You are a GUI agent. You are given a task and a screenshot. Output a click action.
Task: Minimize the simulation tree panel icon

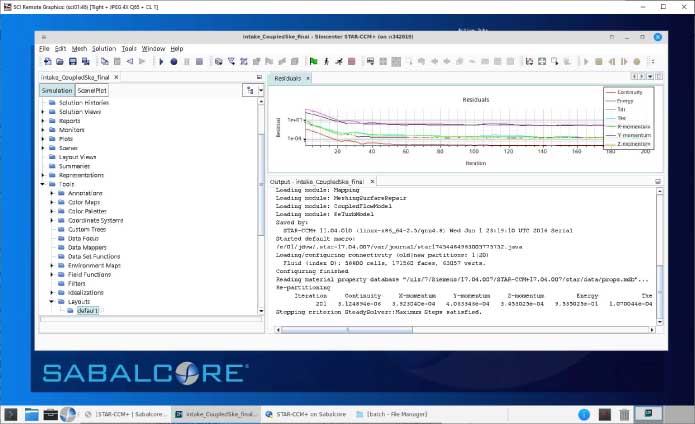point(259,77)
